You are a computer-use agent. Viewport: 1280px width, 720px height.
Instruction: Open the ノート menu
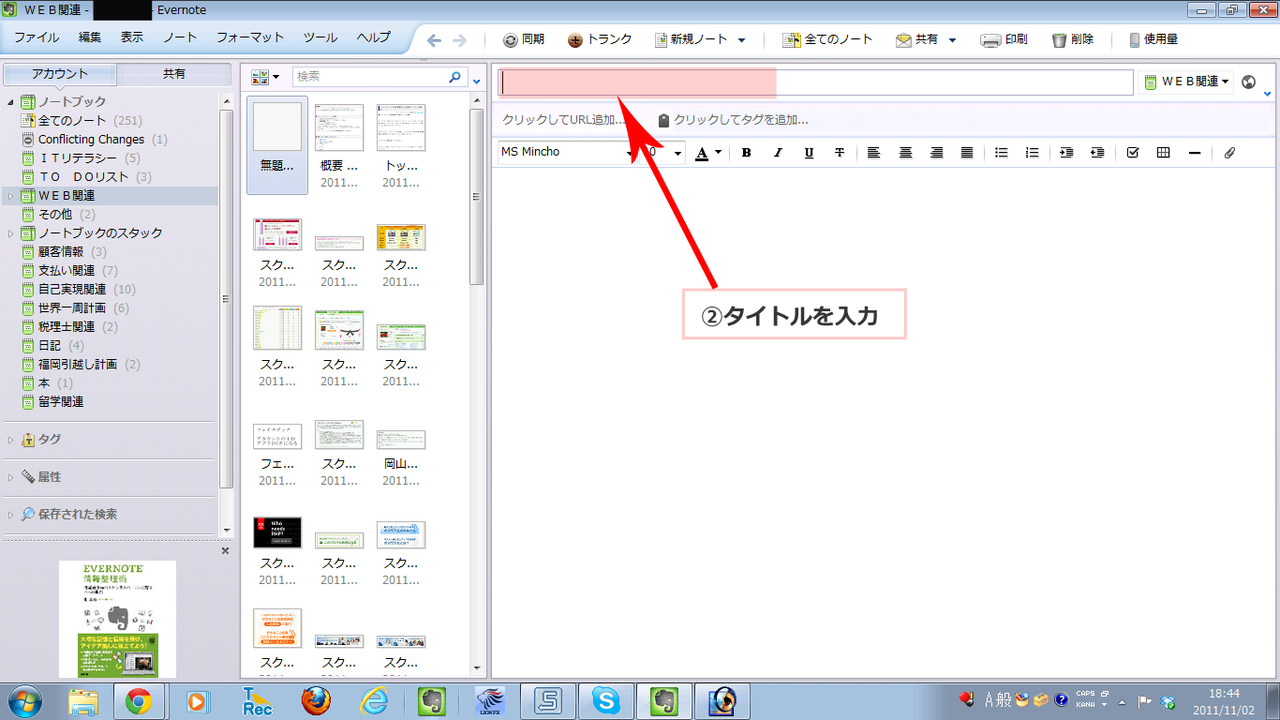click(x=180, y=38)
